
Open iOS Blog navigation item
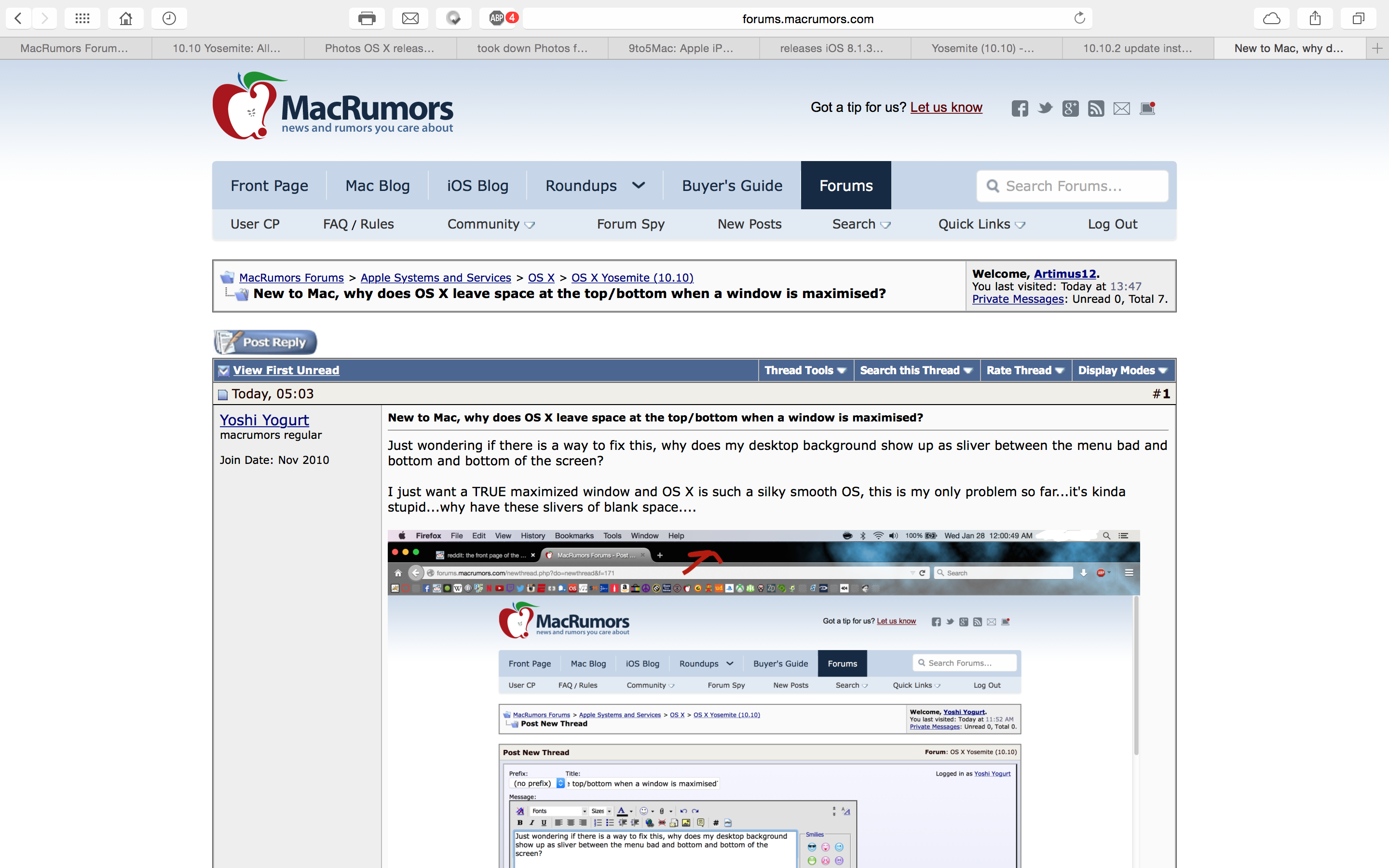click(x=477, y=186)
